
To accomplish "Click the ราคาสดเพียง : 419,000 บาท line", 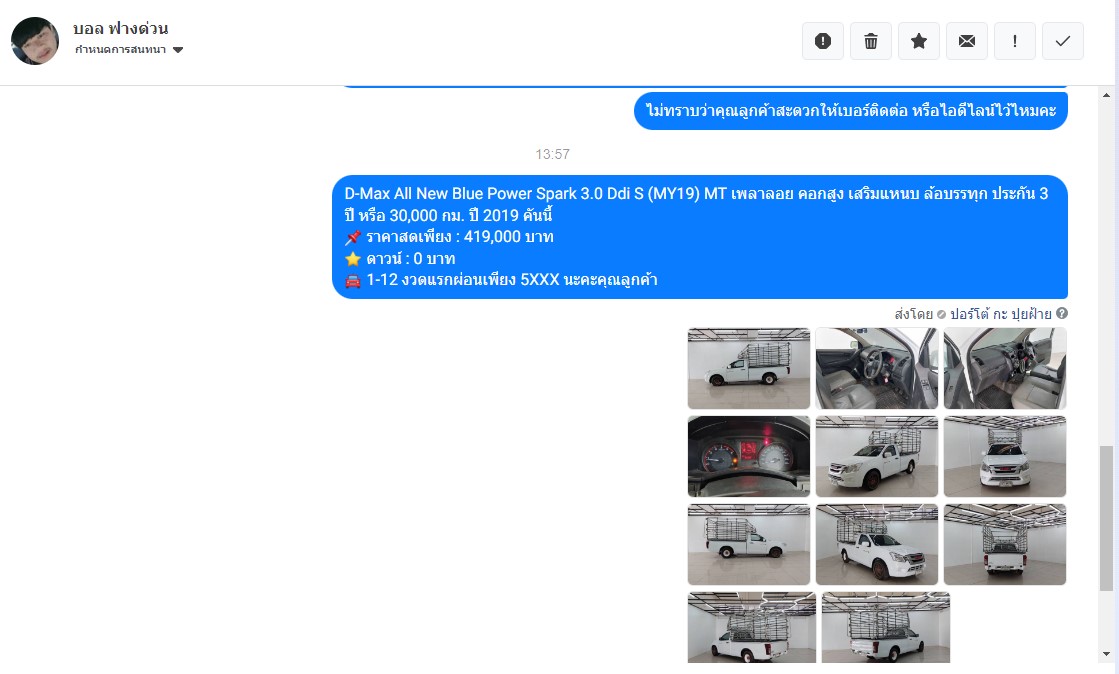I will click(x=450, y=237).
